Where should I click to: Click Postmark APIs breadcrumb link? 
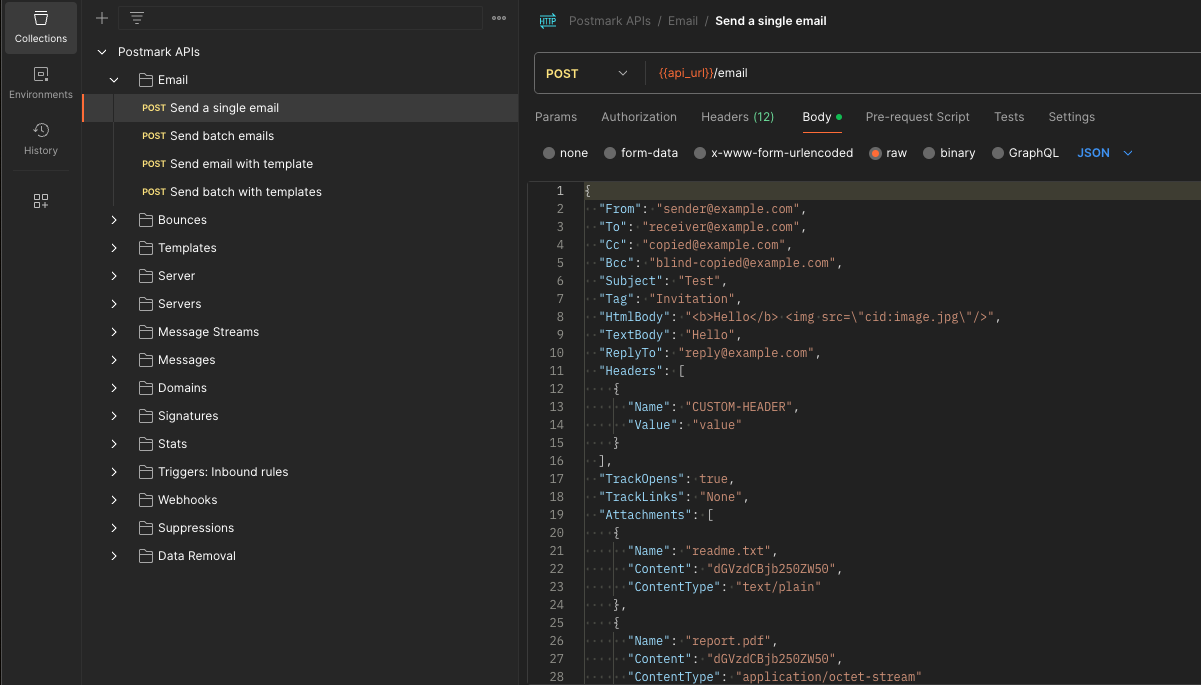[x=608, y=21]
